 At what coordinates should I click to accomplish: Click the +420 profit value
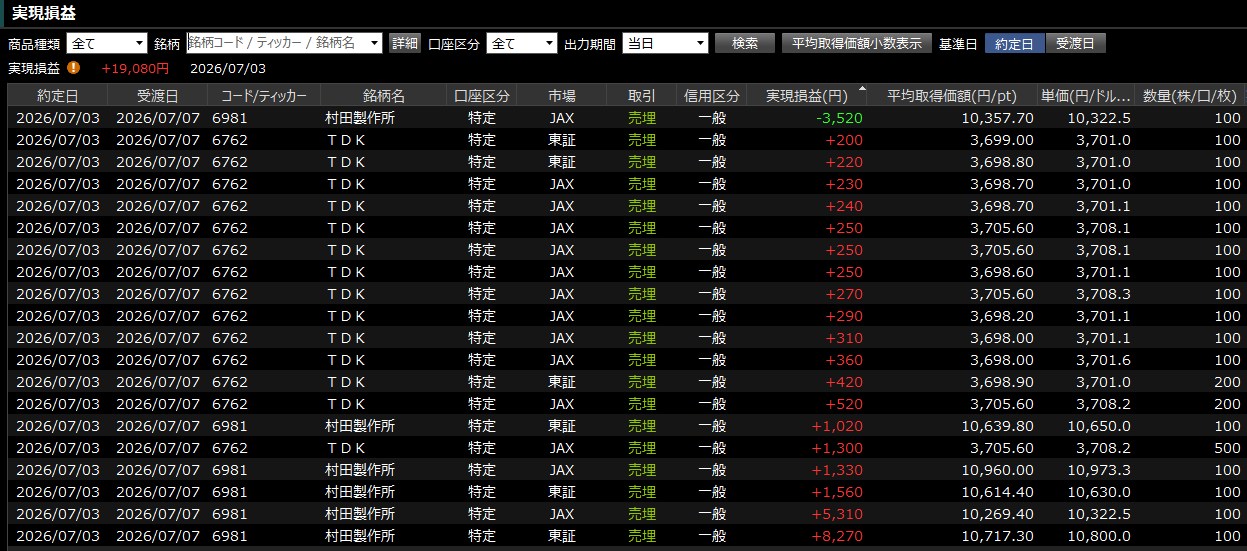(x=844, y=382)
